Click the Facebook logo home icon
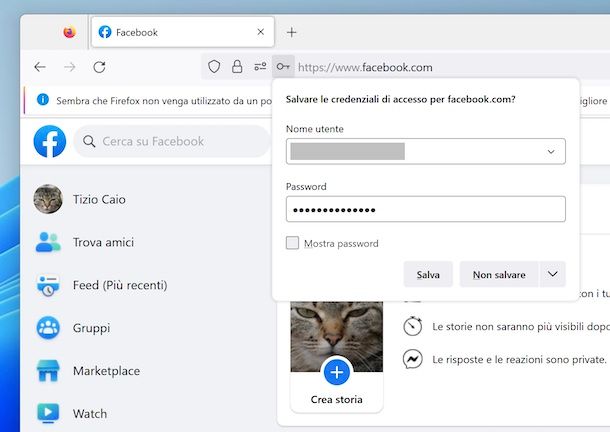The height and width of the screenshot is (432, 610). pyautogui.click(x=50, y=141)
